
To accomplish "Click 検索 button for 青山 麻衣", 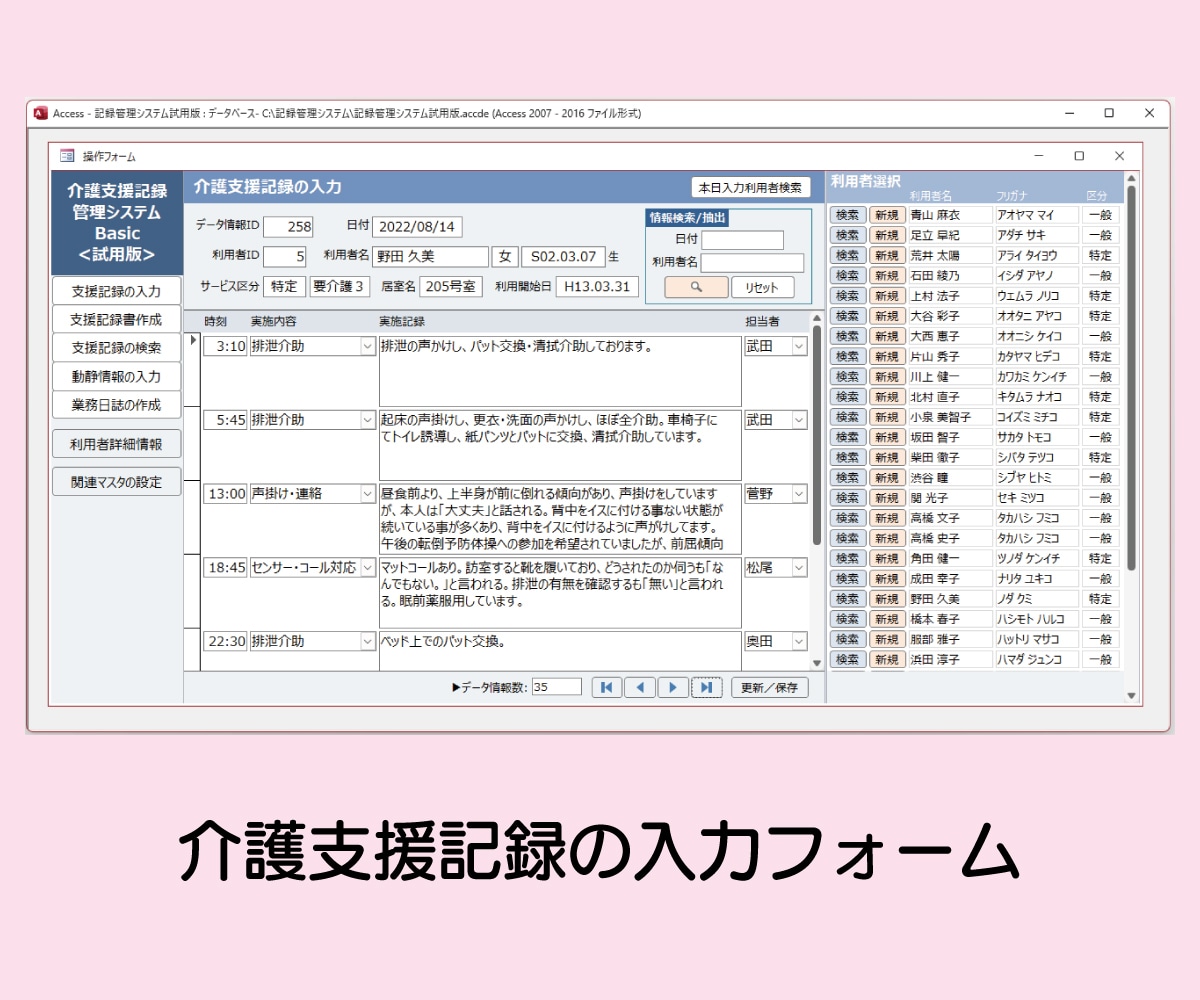I will pyautogui.click(x=848, y=215).
